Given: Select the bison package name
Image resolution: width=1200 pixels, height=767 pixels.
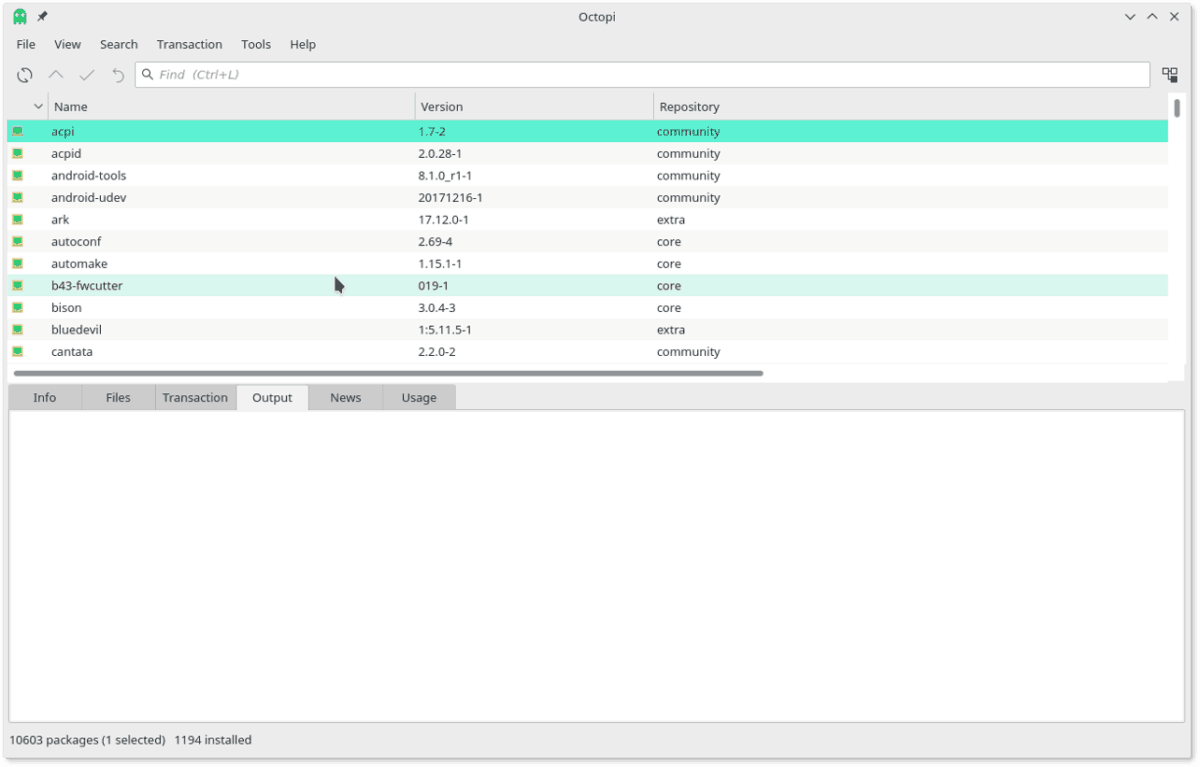Looking at the screenshot, I should [x=66, y=308].
